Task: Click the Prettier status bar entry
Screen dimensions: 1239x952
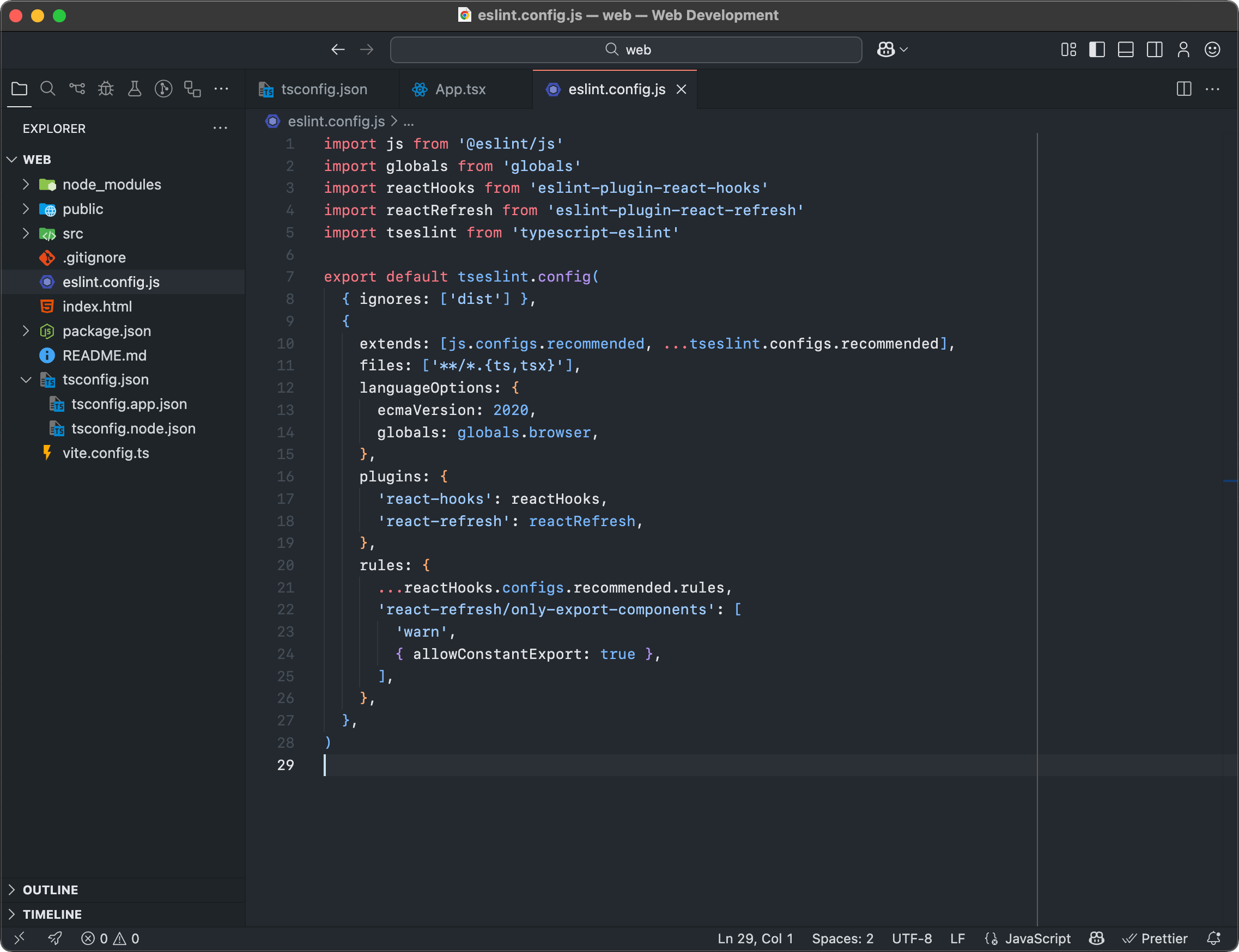Action: coord(1156,938)
